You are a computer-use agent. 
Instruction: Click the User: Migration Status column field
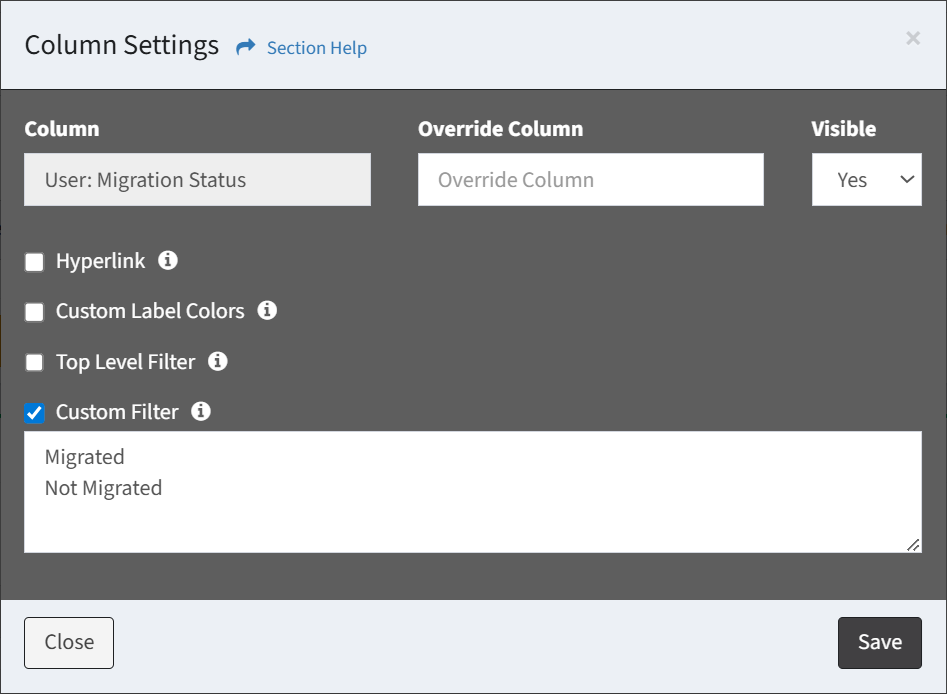197,179
